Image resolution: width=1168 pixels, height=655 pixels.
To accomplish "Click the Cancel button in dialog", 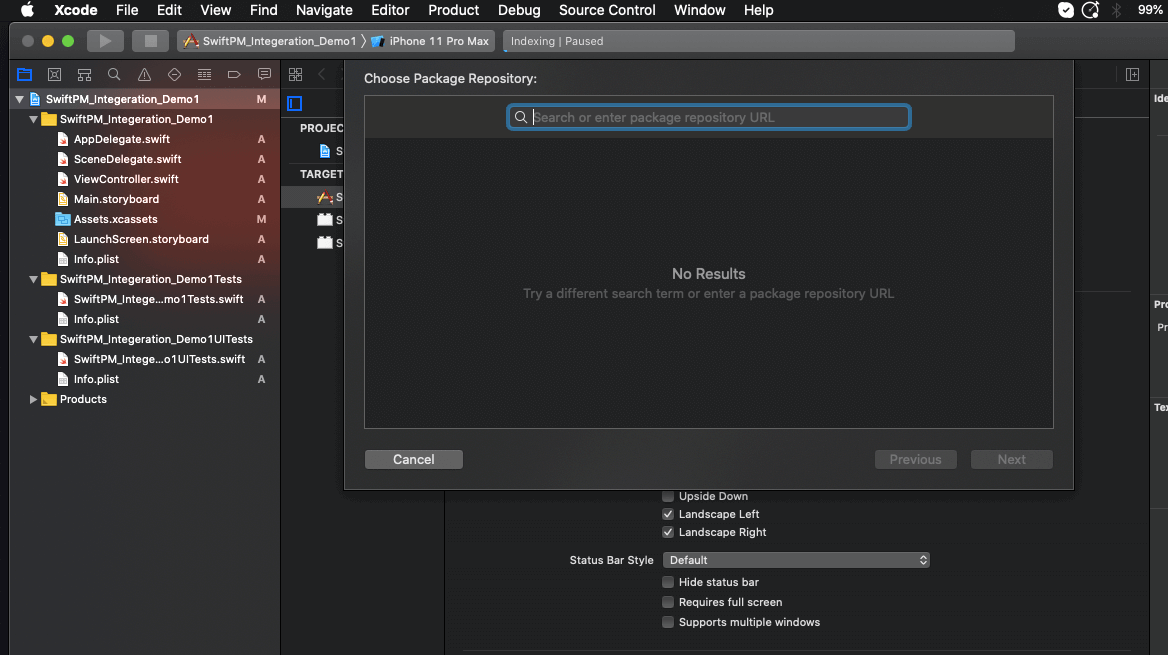I will 414,460.
